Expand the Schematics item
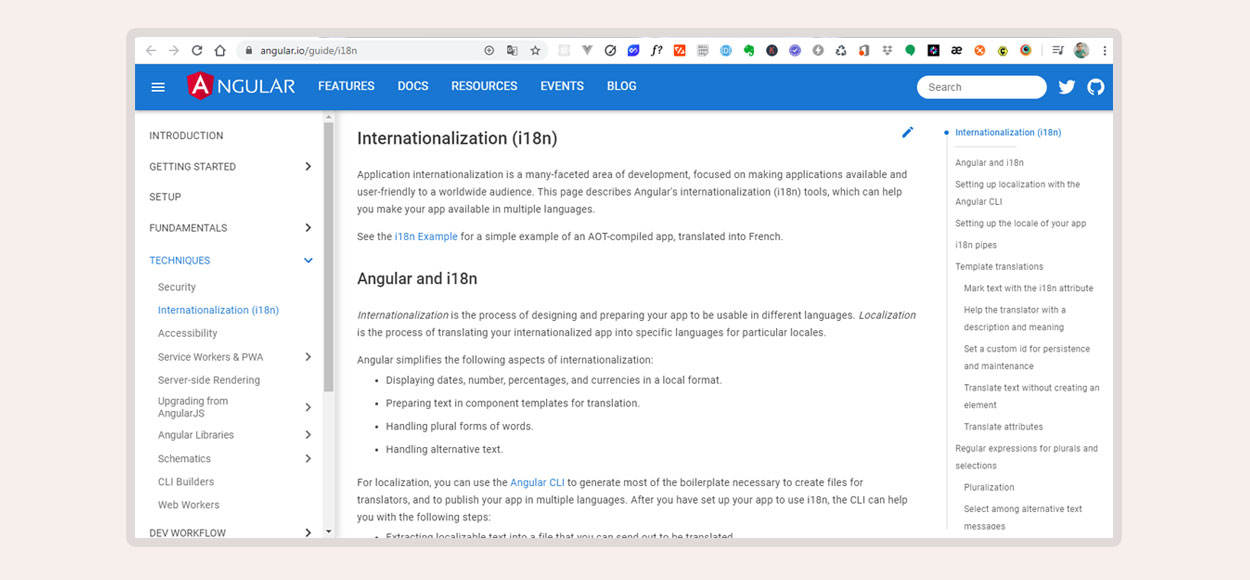Screen dimensions: 1250x580 308,459
